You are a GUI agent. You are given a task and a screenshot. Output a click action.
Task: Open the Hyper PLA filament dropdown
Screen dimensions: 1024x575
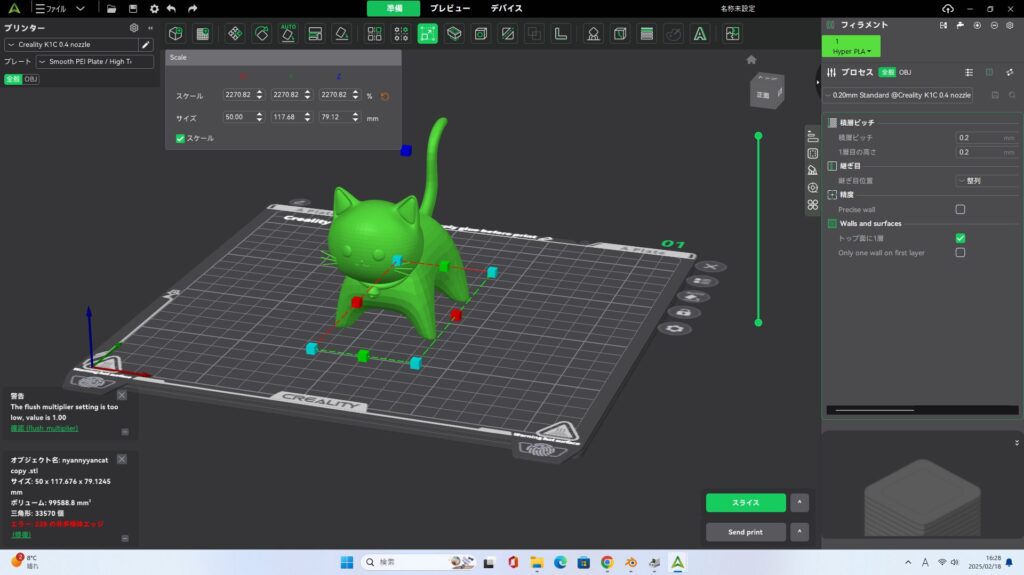[x=851, y=51]
